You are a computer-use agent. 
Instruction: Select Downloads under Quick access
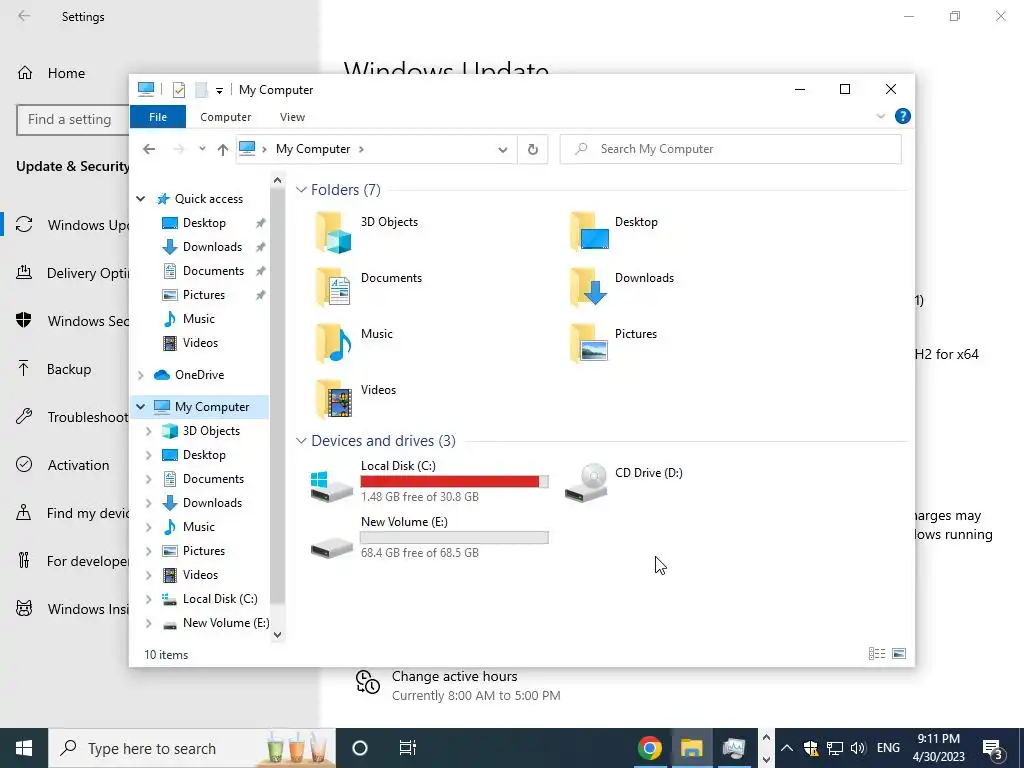coord(212,247)
